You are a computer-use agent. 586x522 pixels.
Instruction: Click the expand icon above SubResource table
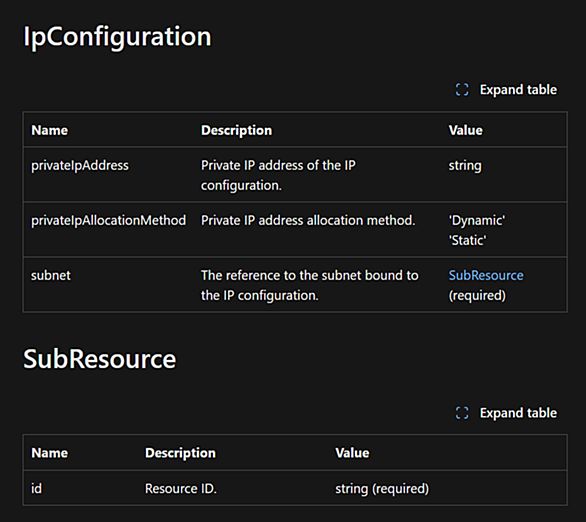coord(462,413)
